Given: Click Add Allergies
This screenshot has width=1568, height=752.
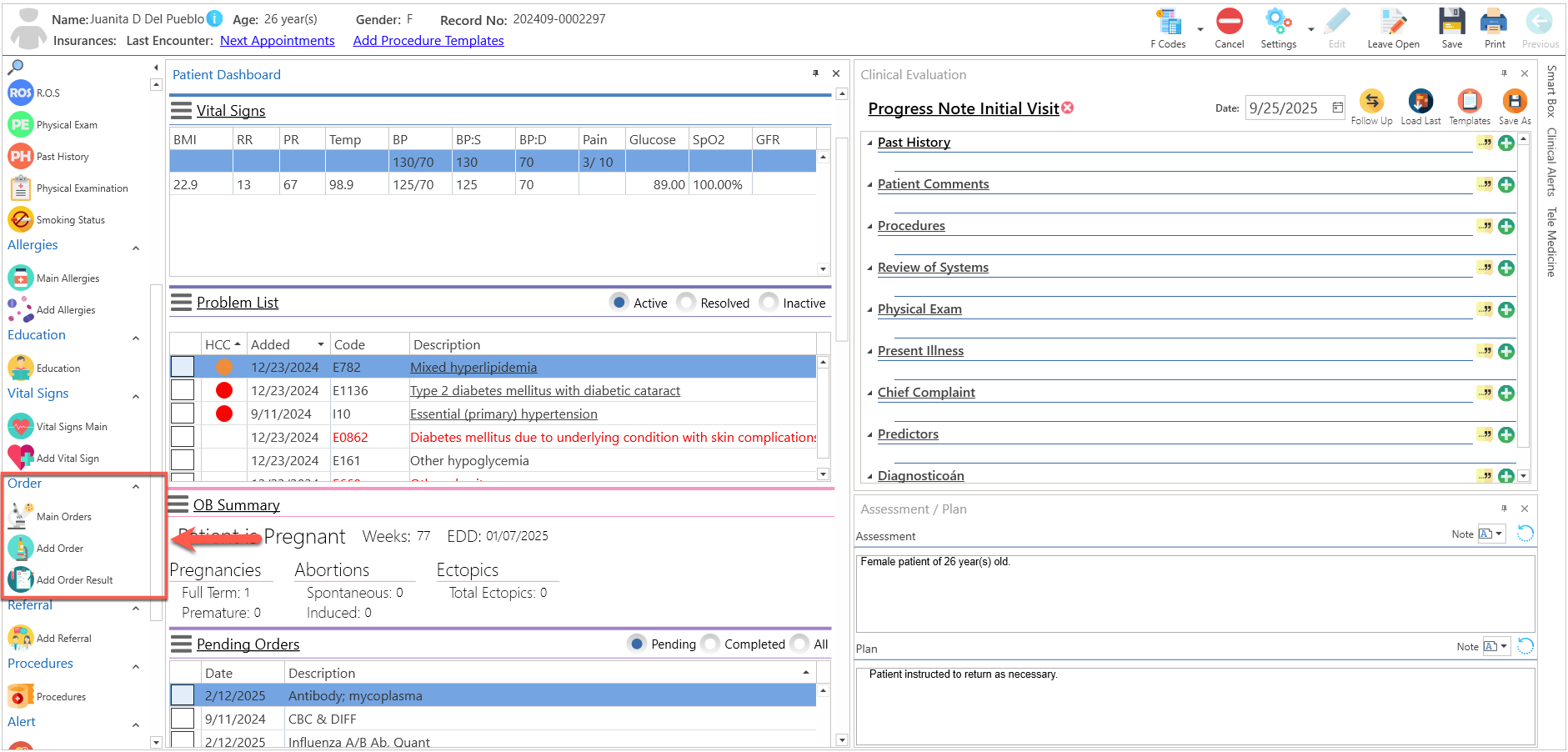Looking at the screenshot, I should click(52, 309).
